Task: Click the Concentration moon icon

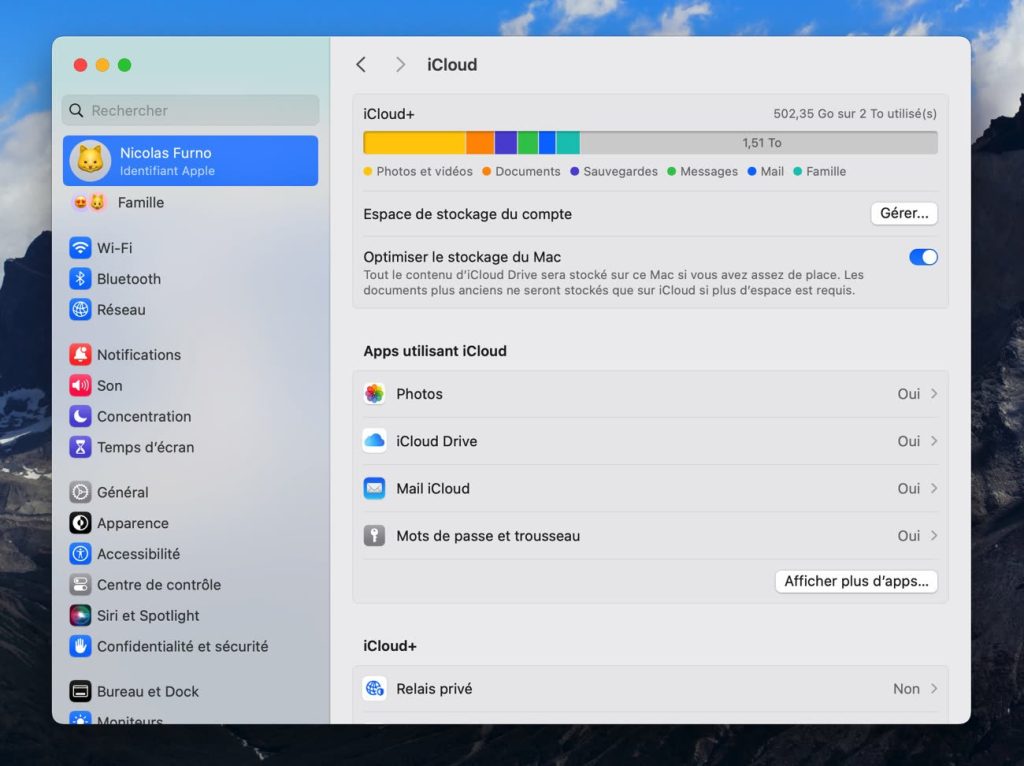Action: pyautogui.click(x=80, y=416)
